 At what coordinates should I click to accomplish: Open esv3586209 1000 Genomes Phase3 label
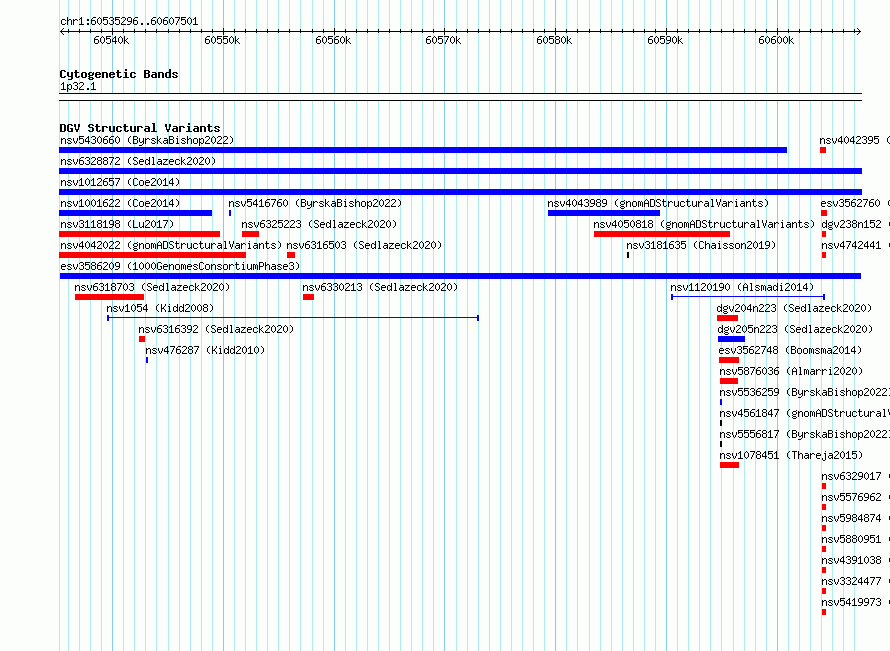[180, 266]
